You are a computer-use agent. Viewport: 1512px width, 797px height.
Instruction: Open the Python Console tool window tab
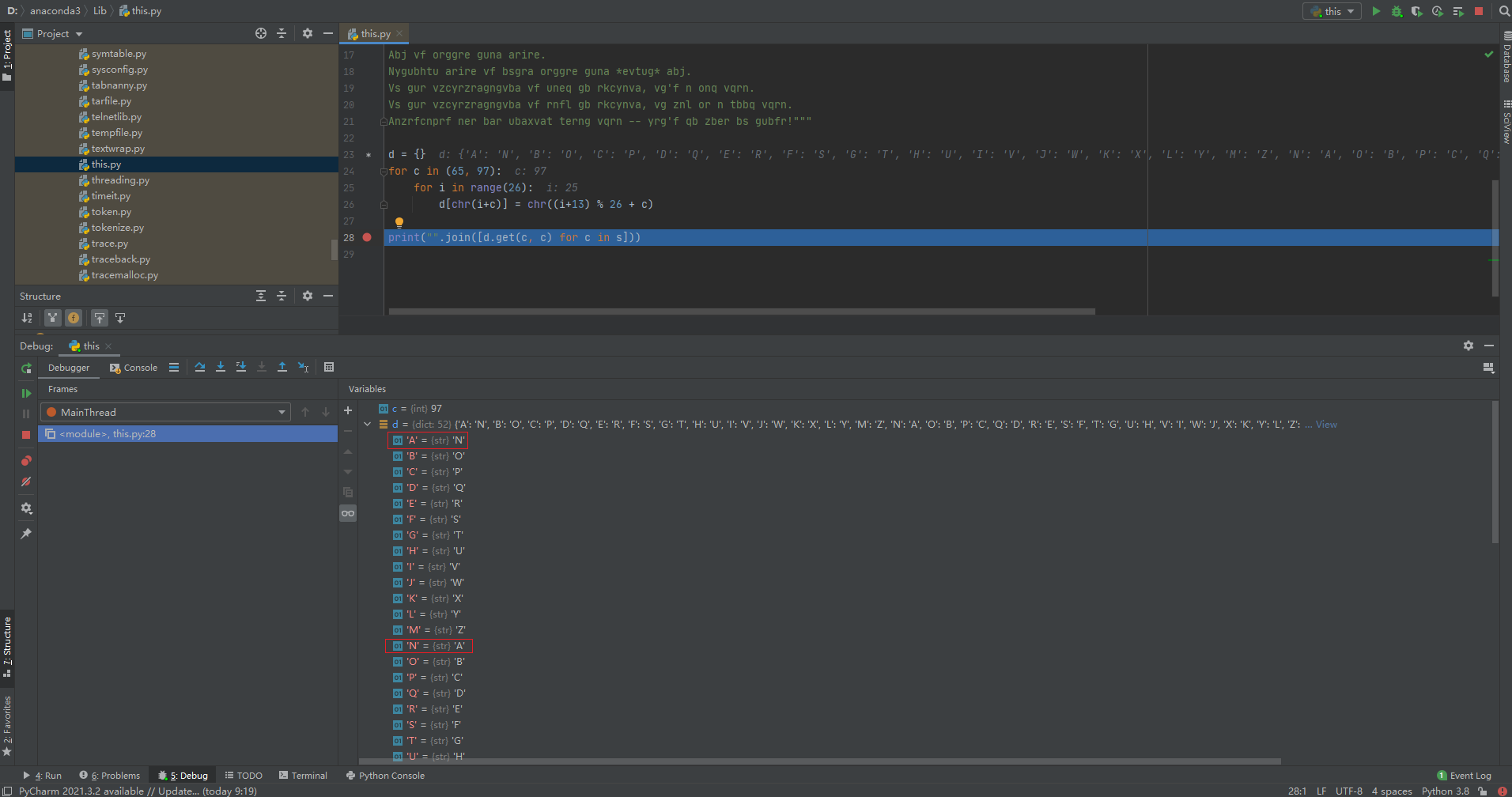[x=385, y=776]
